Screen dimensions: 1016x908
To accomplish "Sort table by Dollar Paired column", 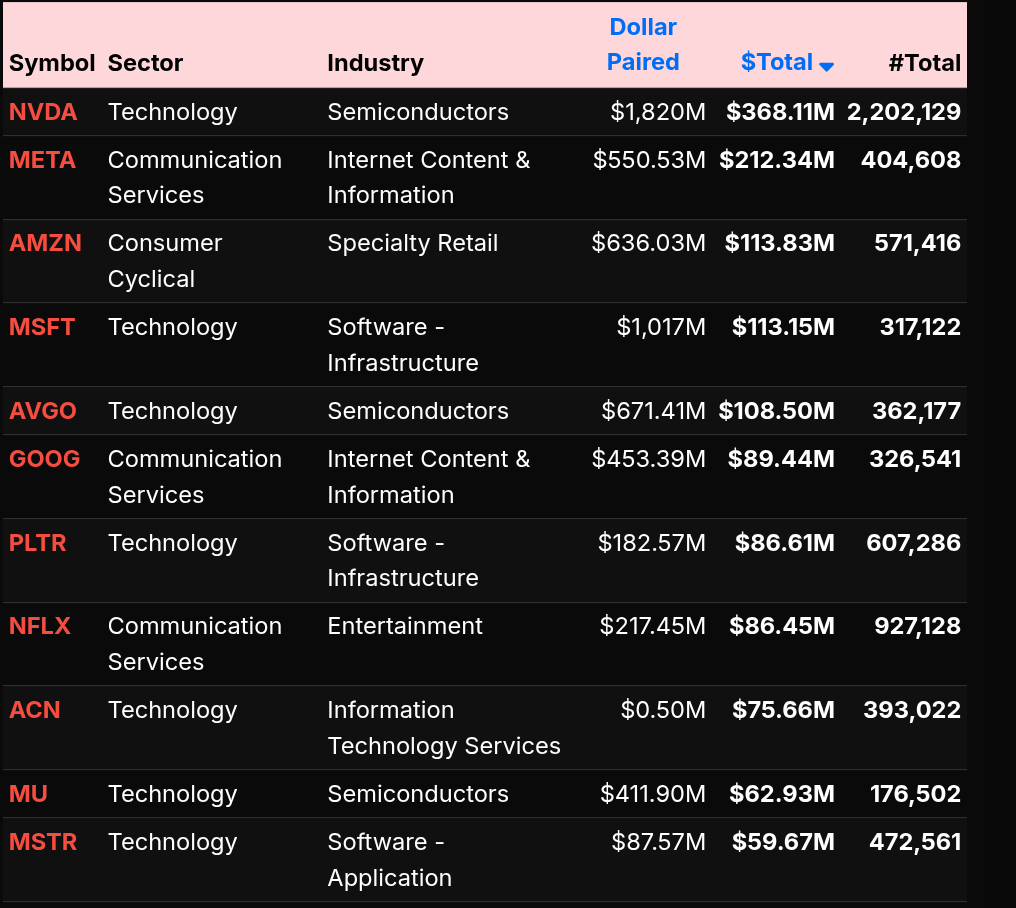I will pos(643,45).
